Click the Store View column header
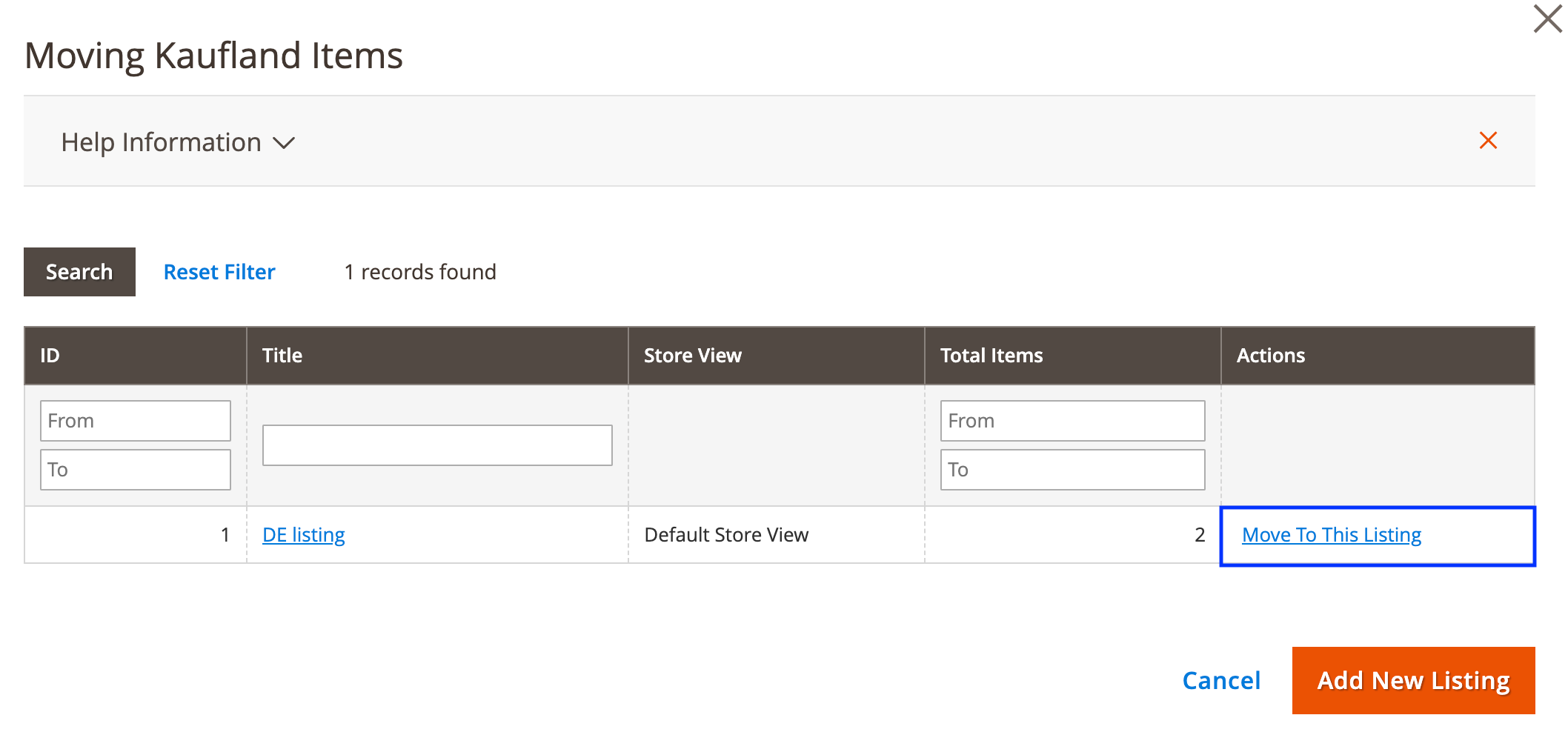 [692, 356]
